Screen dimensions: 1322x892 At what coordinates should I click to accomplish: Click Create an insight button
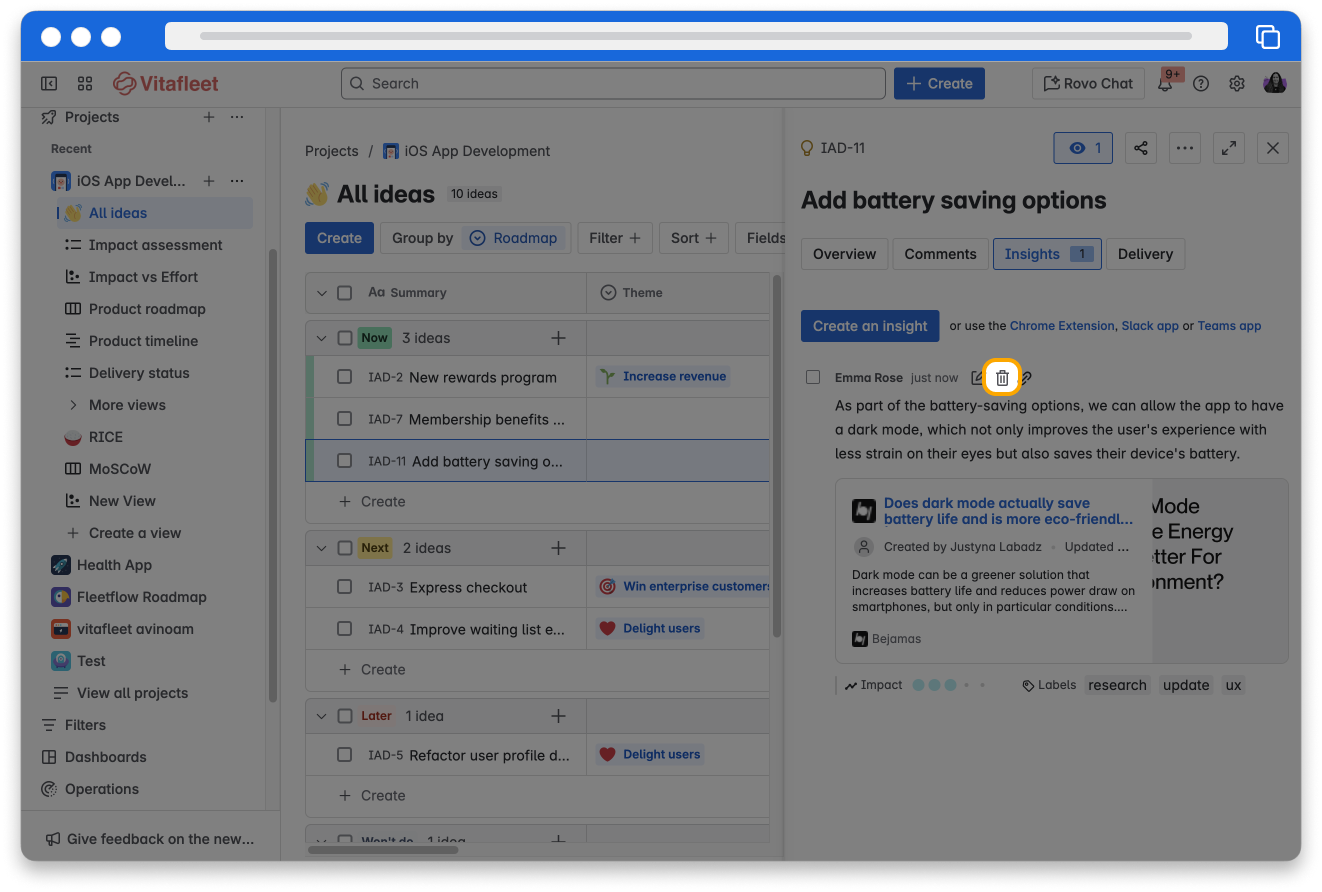870,326
